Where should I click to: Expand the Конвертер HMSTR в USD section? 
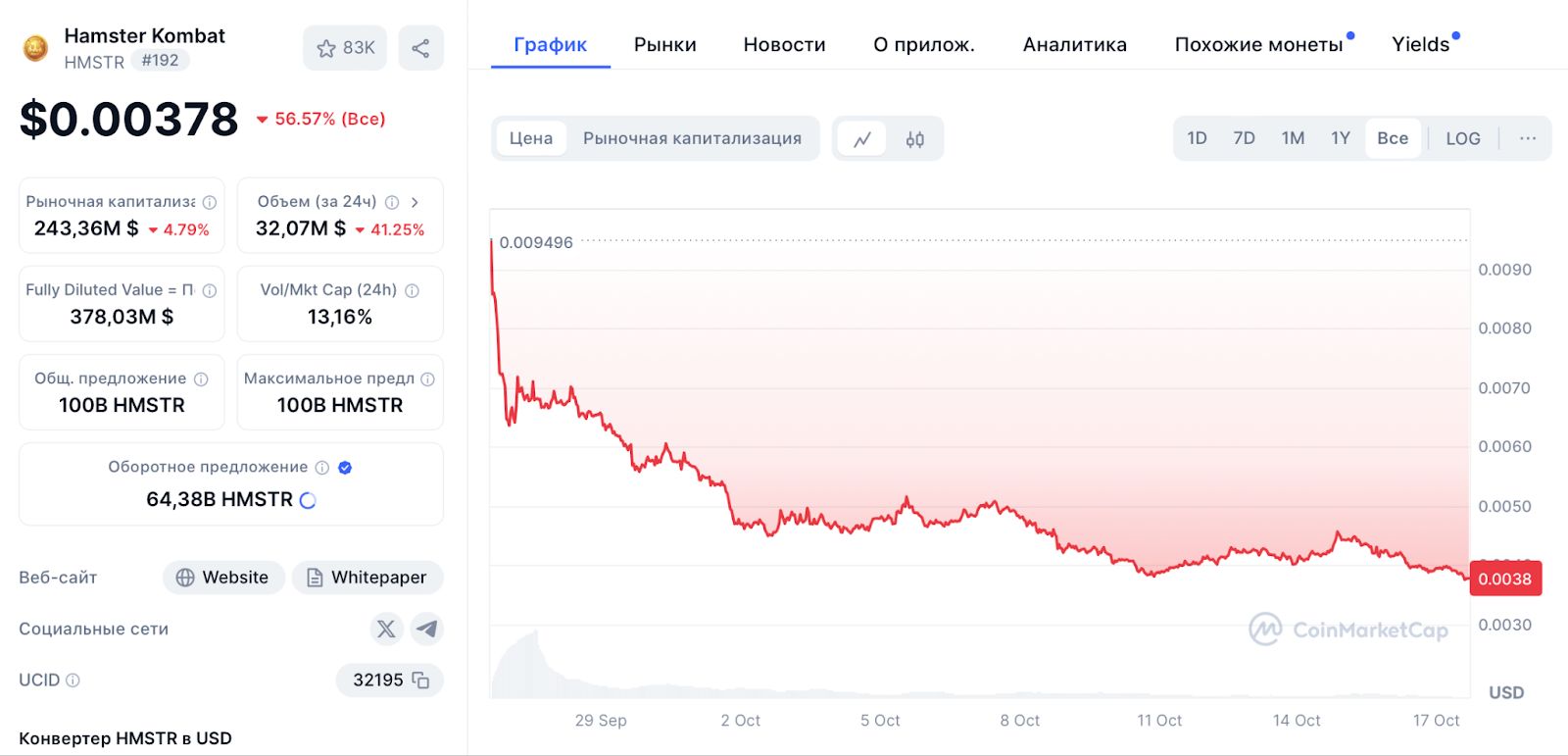125,737
